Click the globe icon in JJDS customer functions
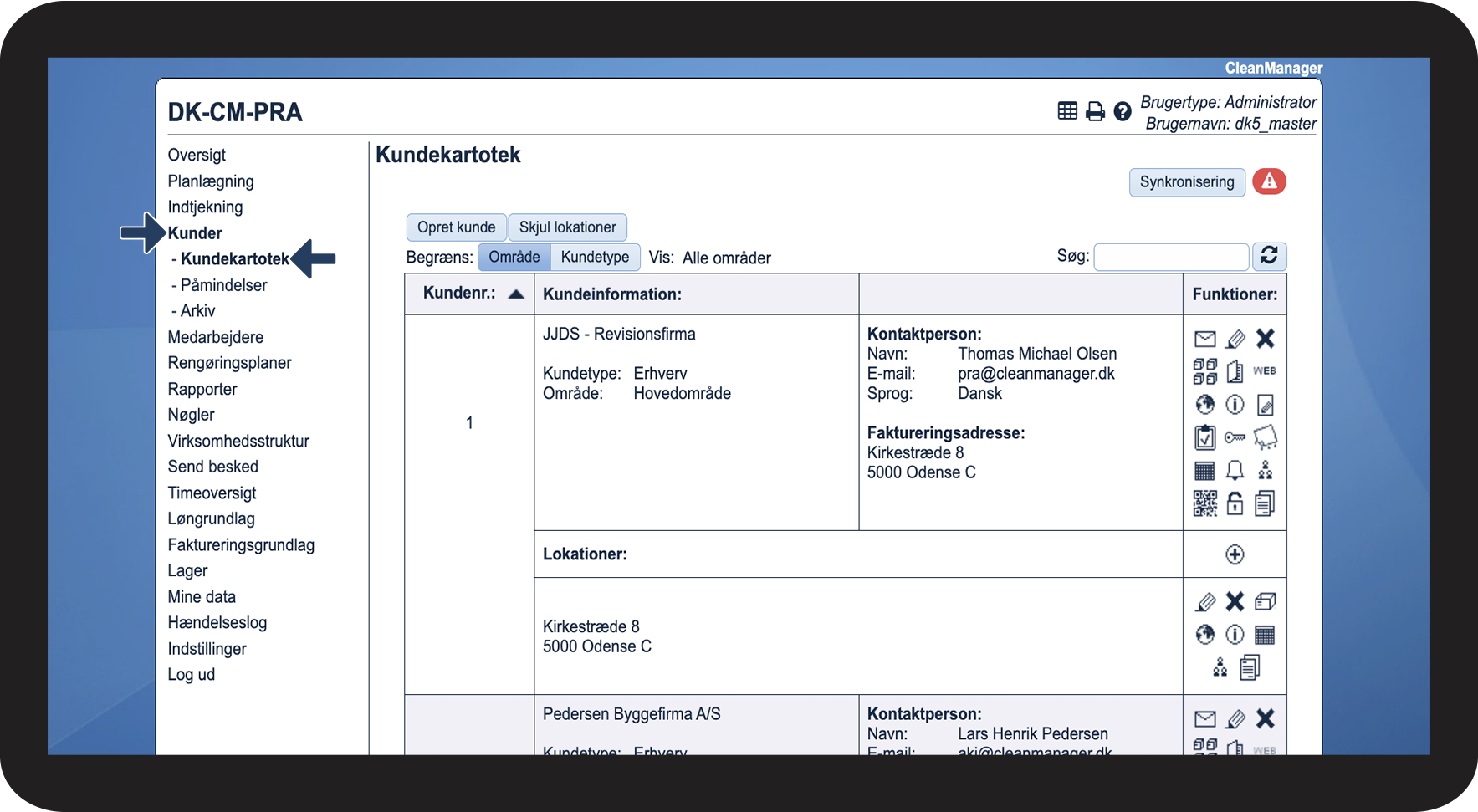Screen dimensions: 1478x812 (x=1204, y=405)
